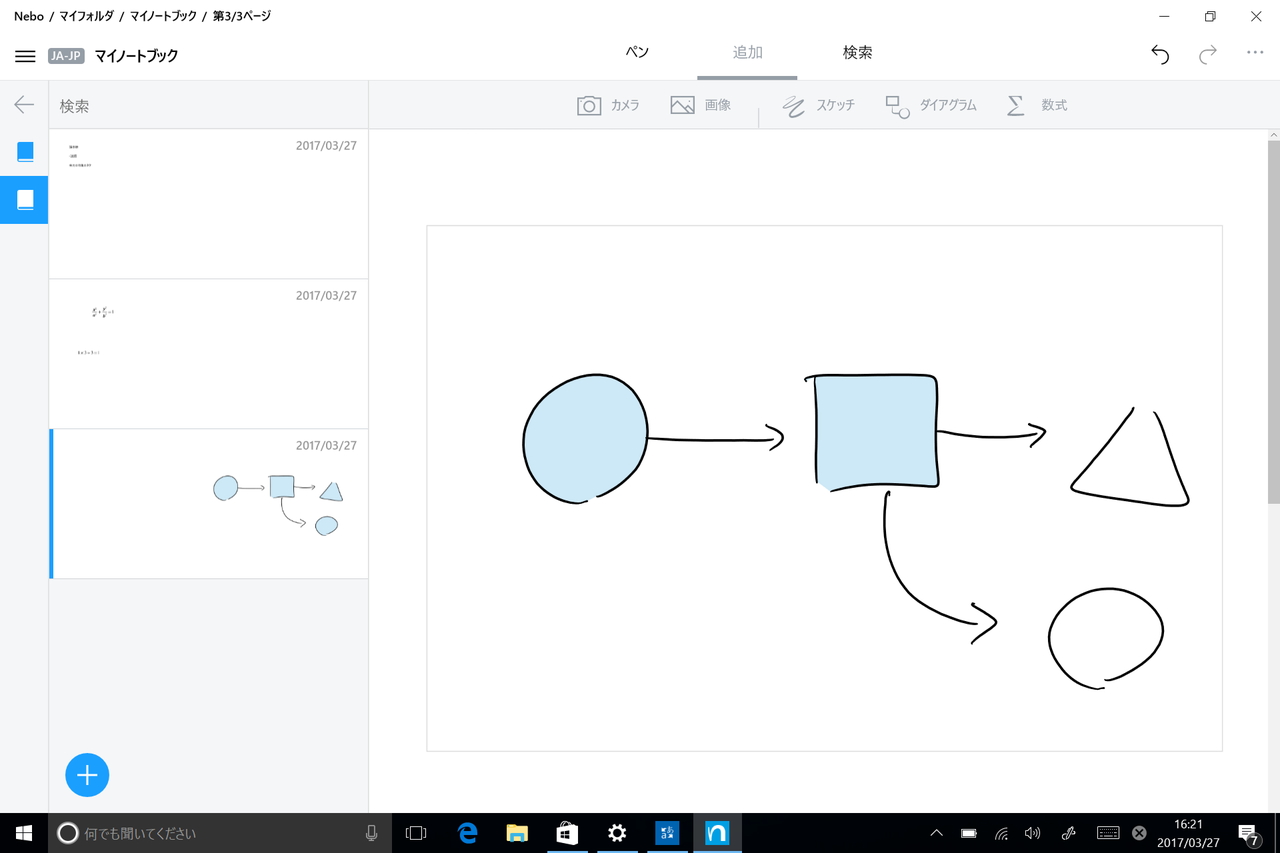
Task: Switch to the ペン tab
Action: pyautogui.click(x=636, y=51)
